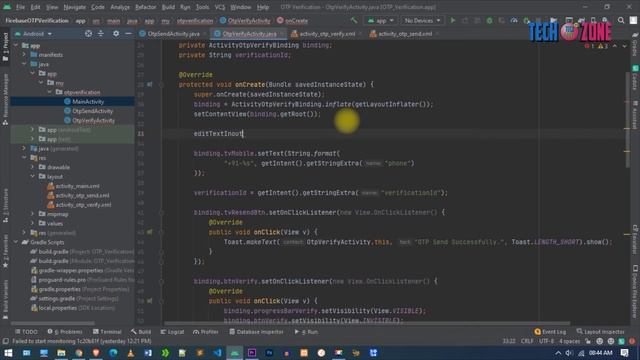Image resolution: width=640 pixels, height=360 pixels.
Task: Open Brave browser from taskbar
Action: (x=96, y=353)
